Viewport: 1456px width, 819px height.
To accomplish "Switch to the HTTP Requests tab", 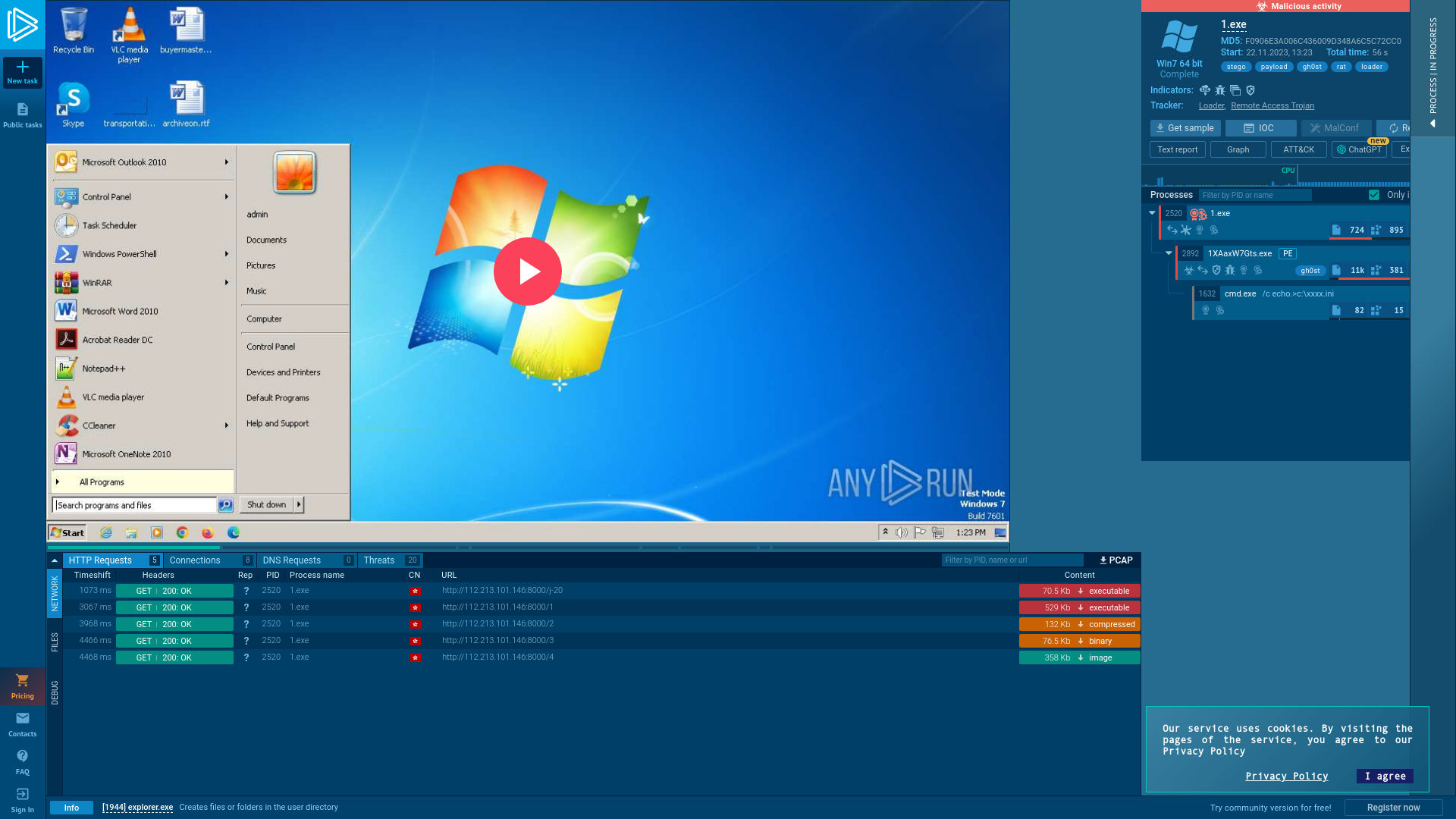I will [112, 560].
